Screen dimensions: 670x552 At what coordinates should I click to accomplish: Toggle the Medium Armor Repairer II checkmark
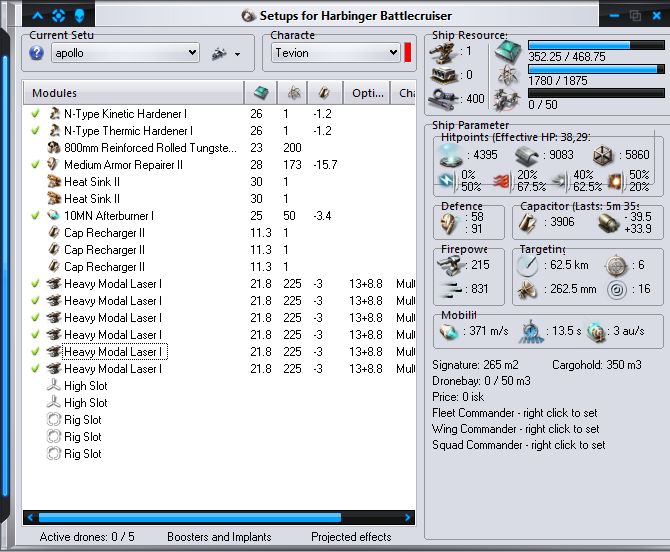pos(36,164)
